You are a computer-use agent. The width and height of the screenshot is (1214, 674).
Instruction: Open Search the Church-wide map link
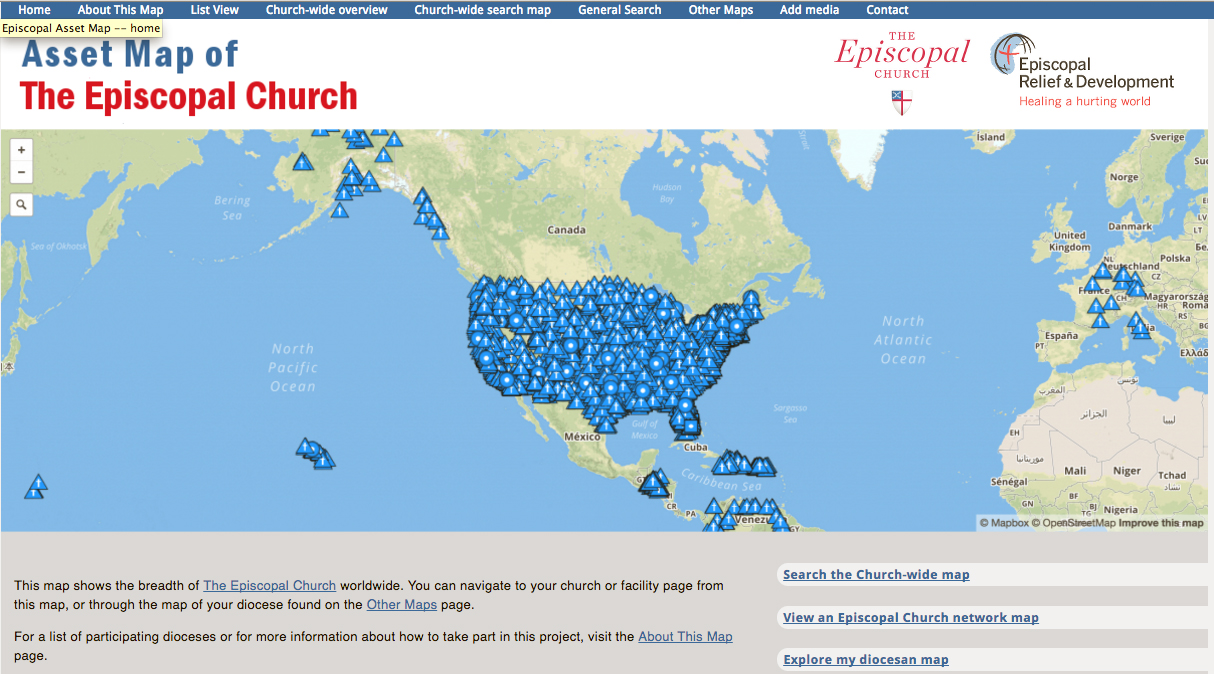(876, 574)
